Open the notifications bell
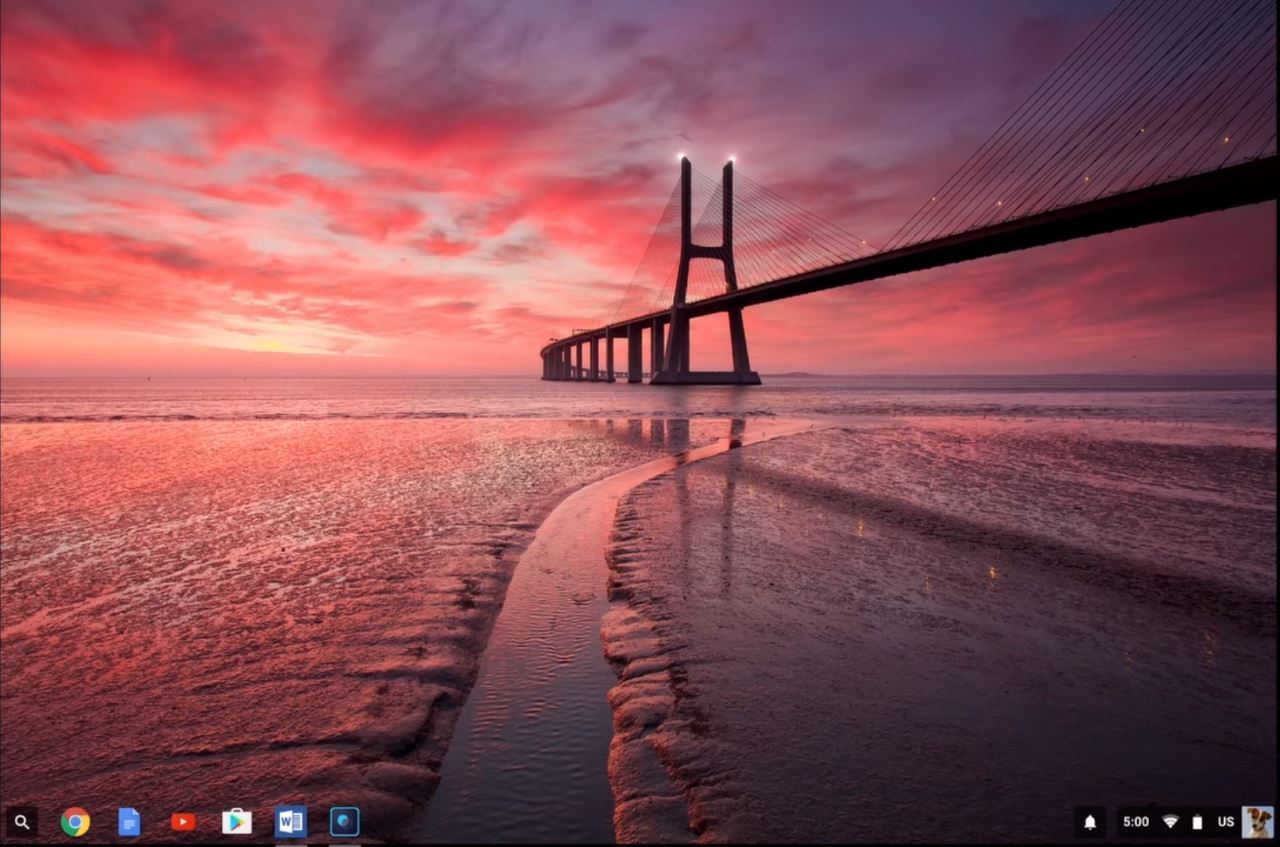Viewport: 1280px width, 847px height. point(1090,822)
